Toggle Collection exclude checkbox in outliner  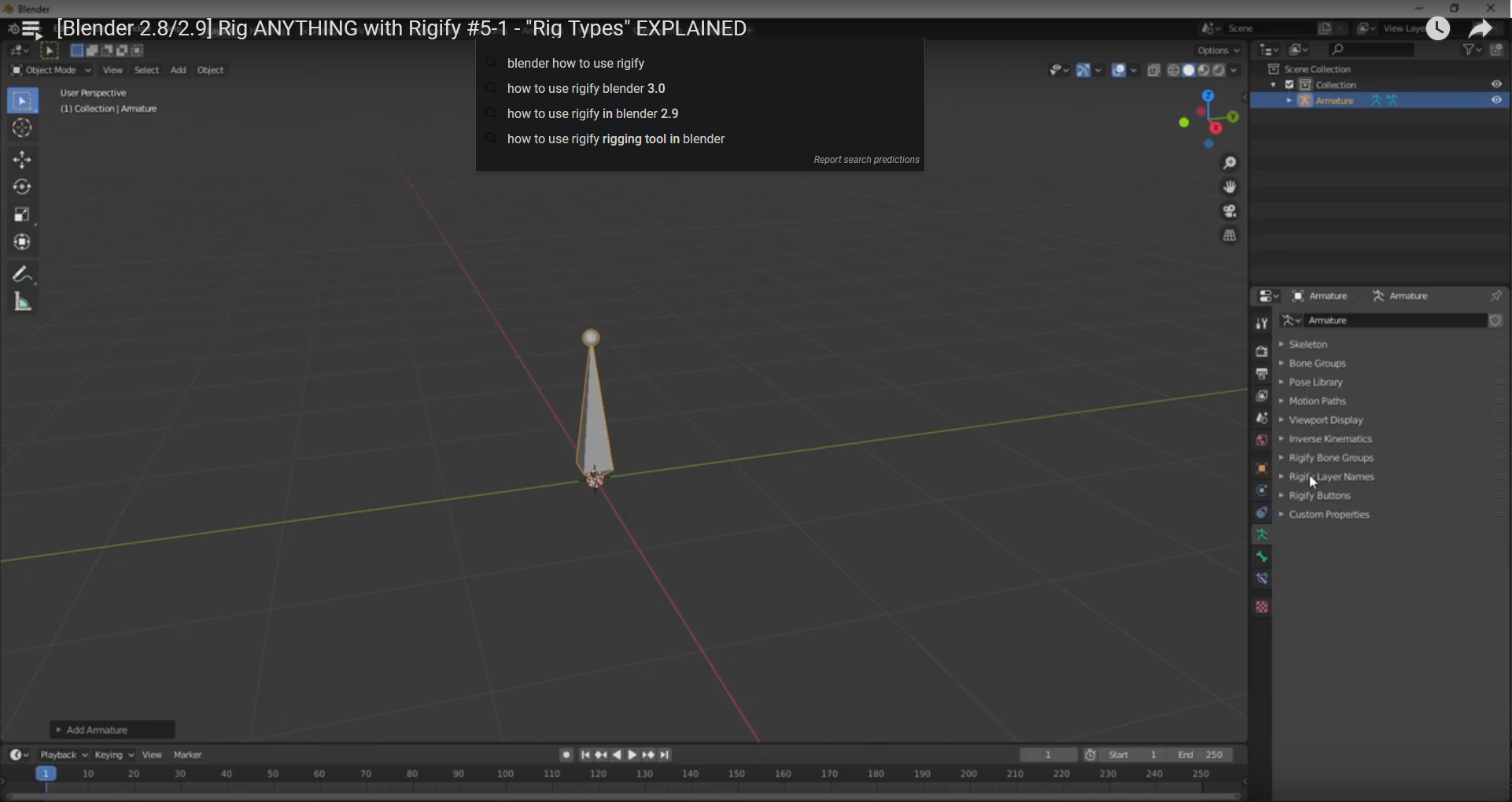1289,84
